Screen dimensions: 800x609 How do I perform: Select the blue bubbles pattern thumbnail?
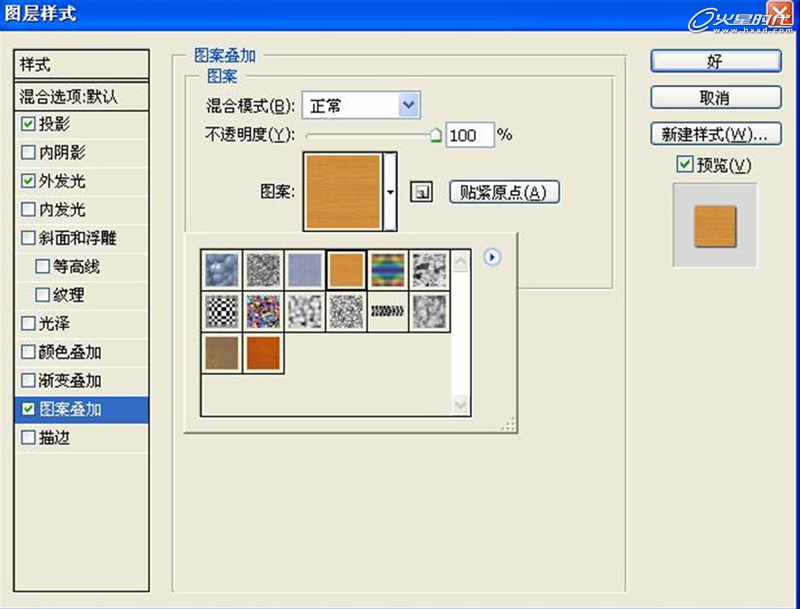tap(222, 270)
